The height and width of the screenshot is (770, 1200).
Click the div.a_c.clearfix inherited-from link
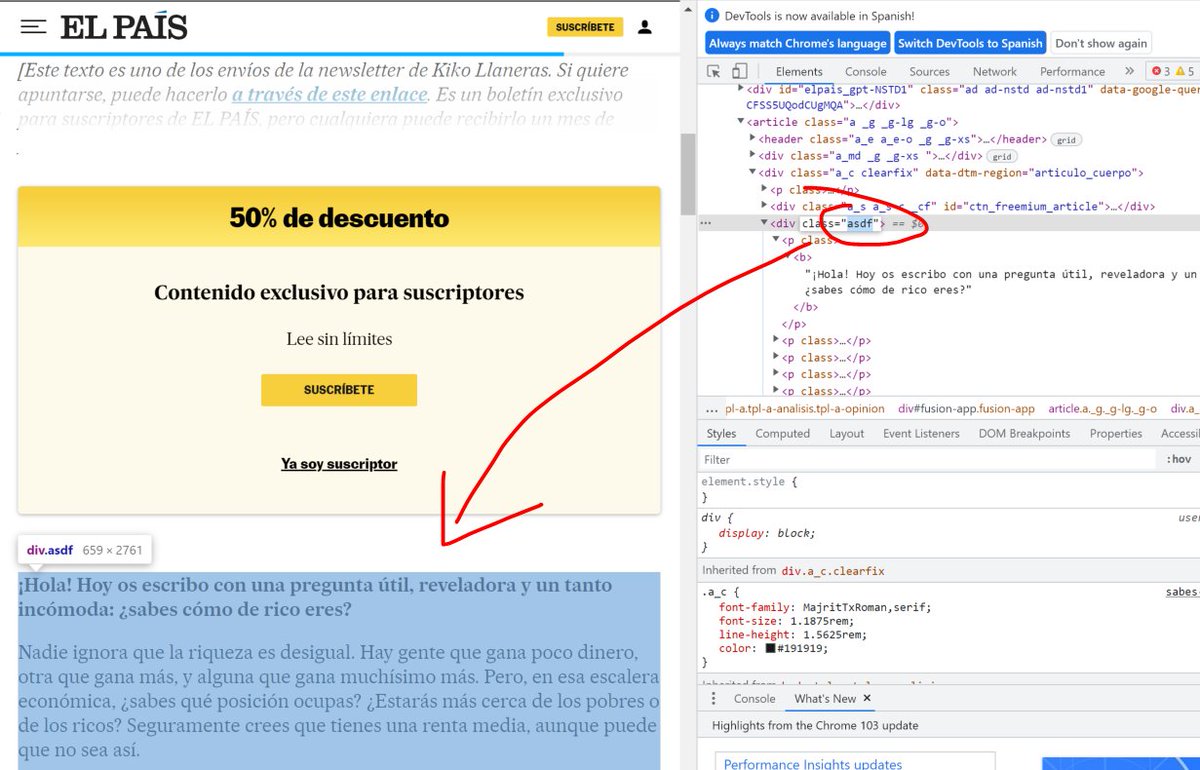point(833,571)
